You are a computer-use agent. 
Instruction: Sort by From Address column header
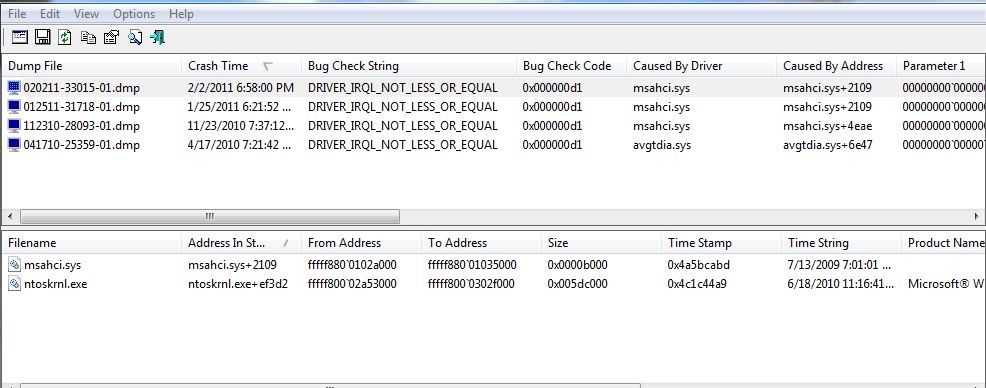(362, 243)
